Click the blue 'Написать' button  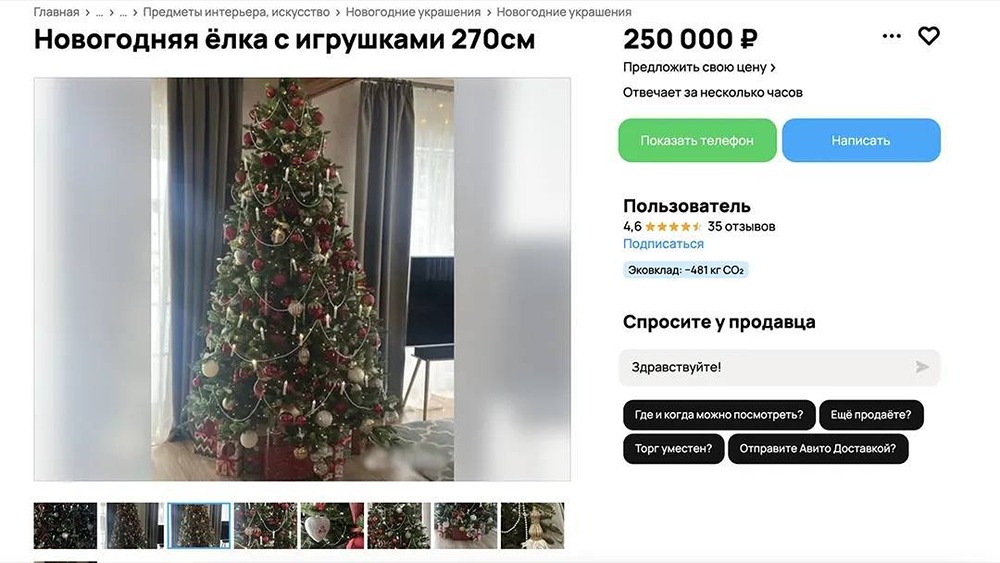tap(861, 140)
